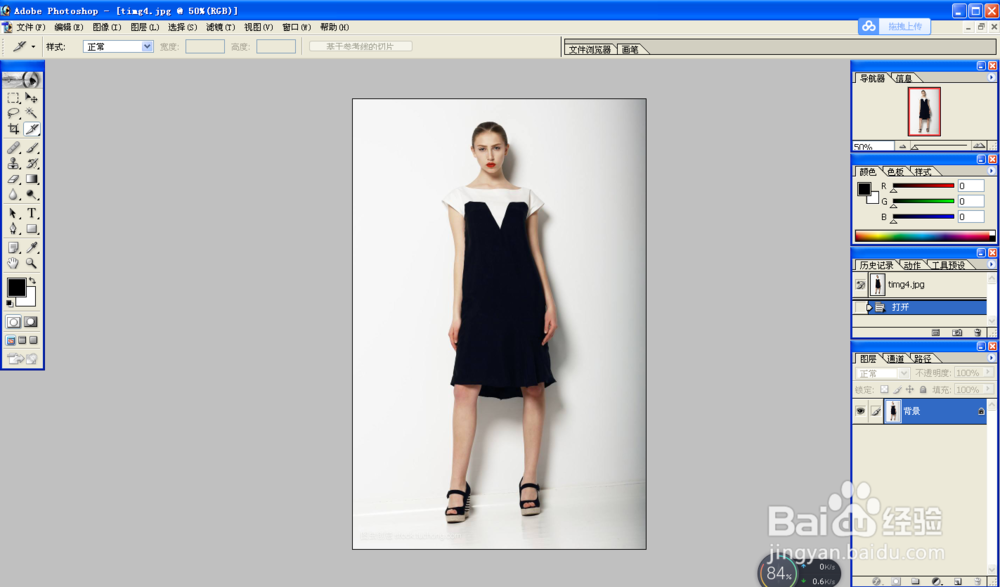Open 不透明度 opacity slider arrow
Viewport: 1000px width, 587px height.
[988, 372]
